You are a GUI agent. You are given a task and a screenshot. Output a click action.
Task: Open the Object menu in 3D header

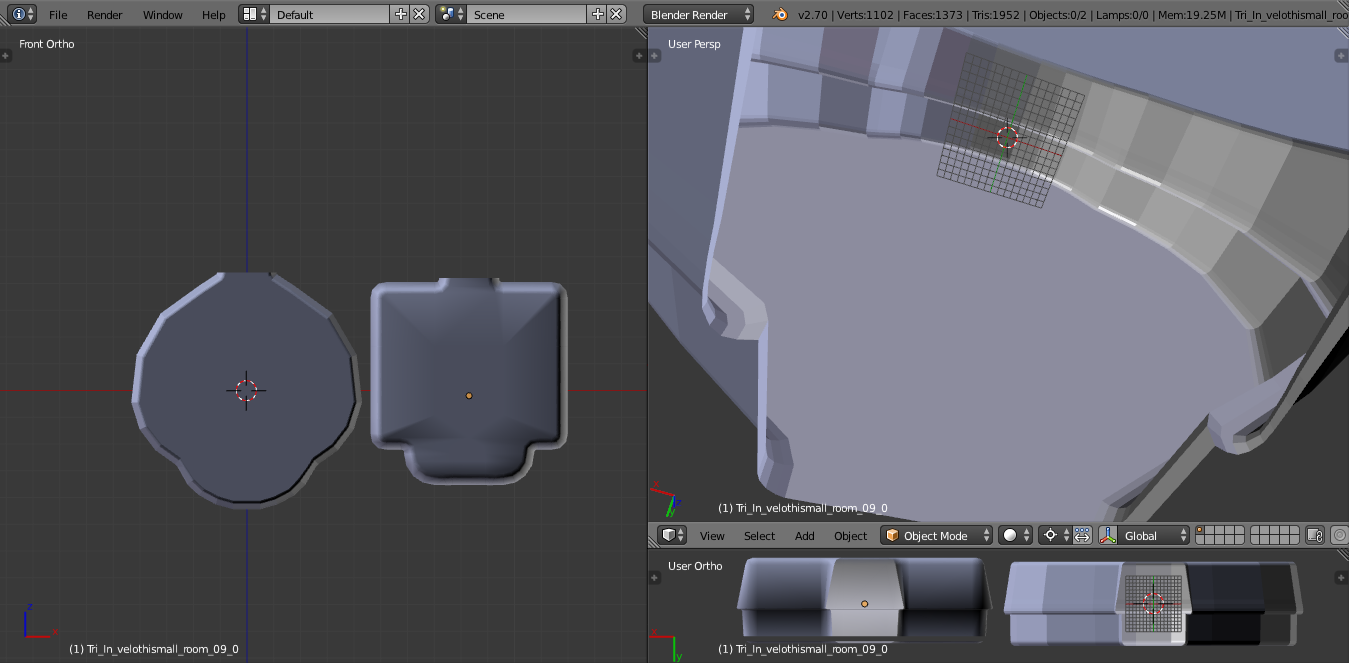(x=851, y=536)
